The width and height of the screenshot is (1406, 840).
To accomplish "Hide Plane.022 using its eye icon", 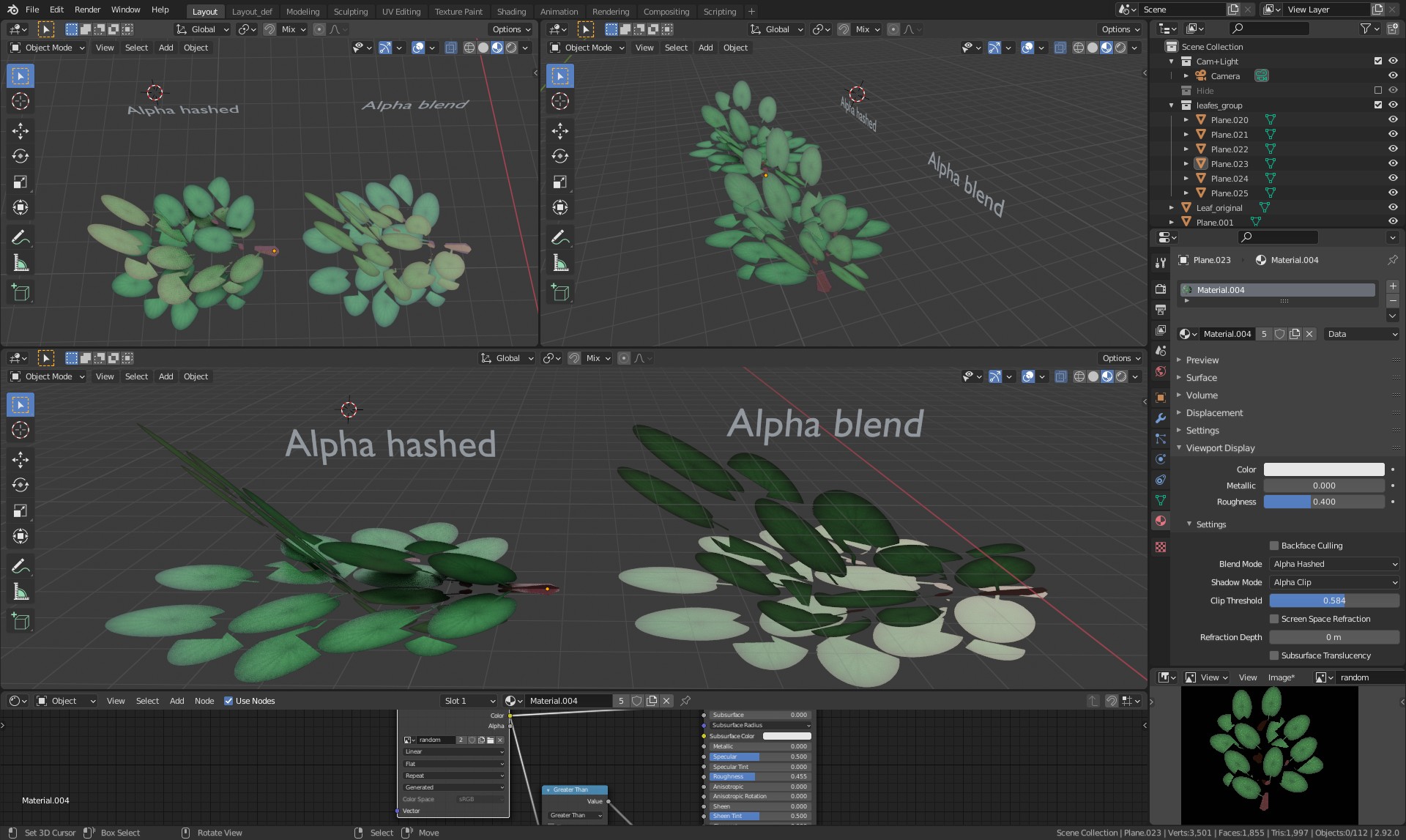I will click(1393, 149).
